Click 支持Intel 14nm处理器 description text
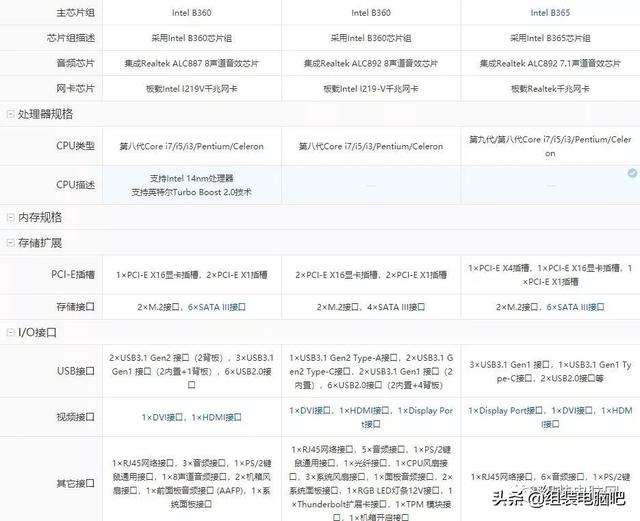This screenshot has width=640, height=521. click(192, 178)
